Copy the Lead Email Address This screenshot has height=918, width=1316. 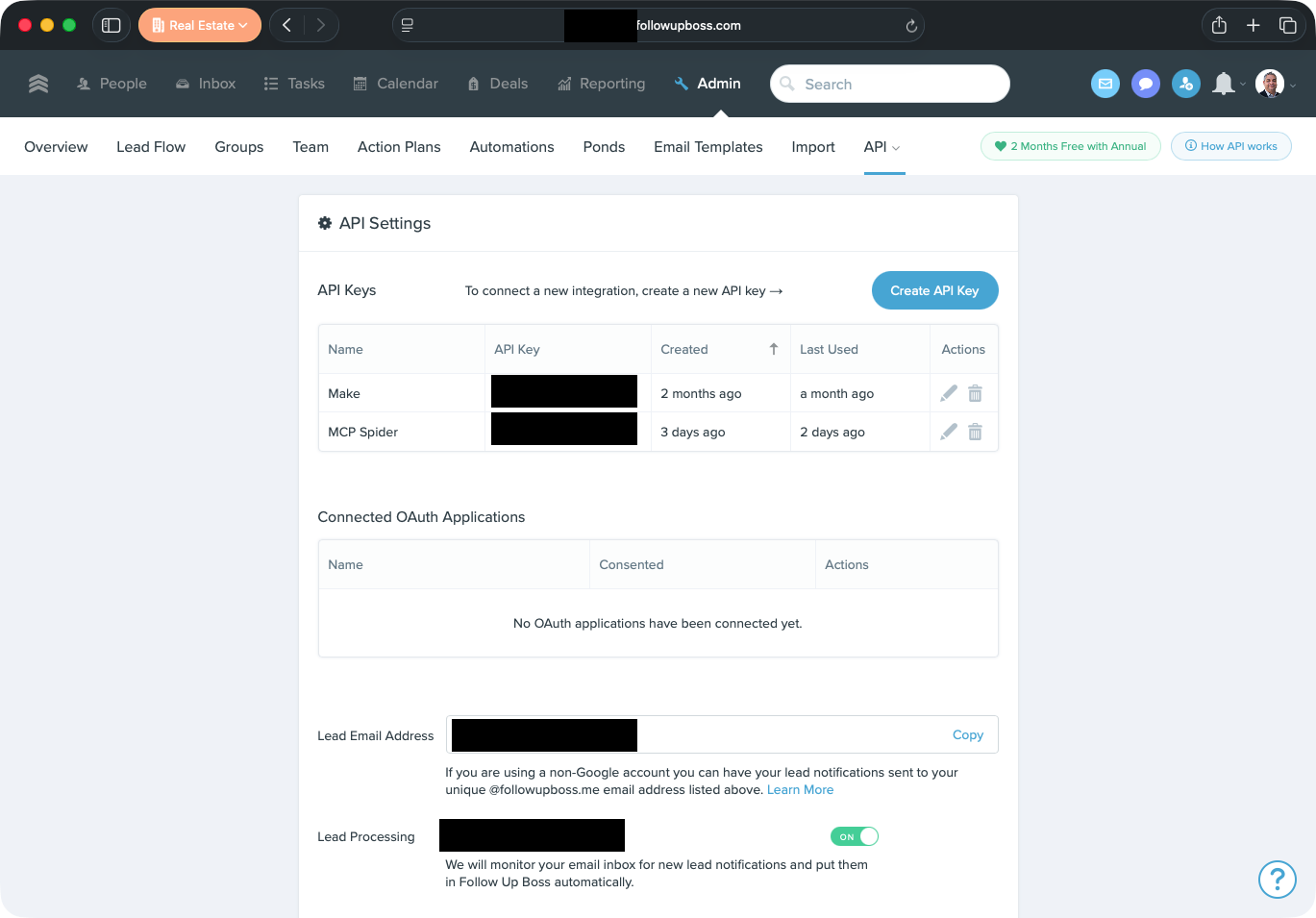coord(968,734)
